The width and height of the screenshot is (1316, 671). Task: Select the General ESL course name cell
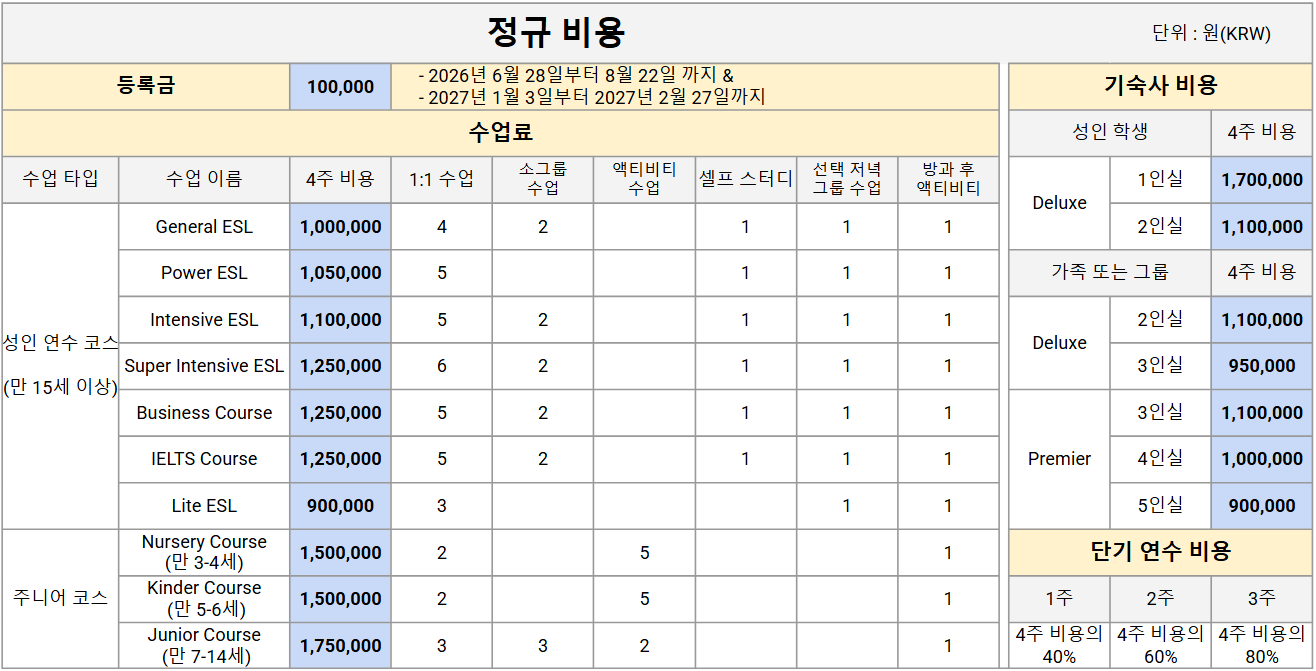(204, 227)
